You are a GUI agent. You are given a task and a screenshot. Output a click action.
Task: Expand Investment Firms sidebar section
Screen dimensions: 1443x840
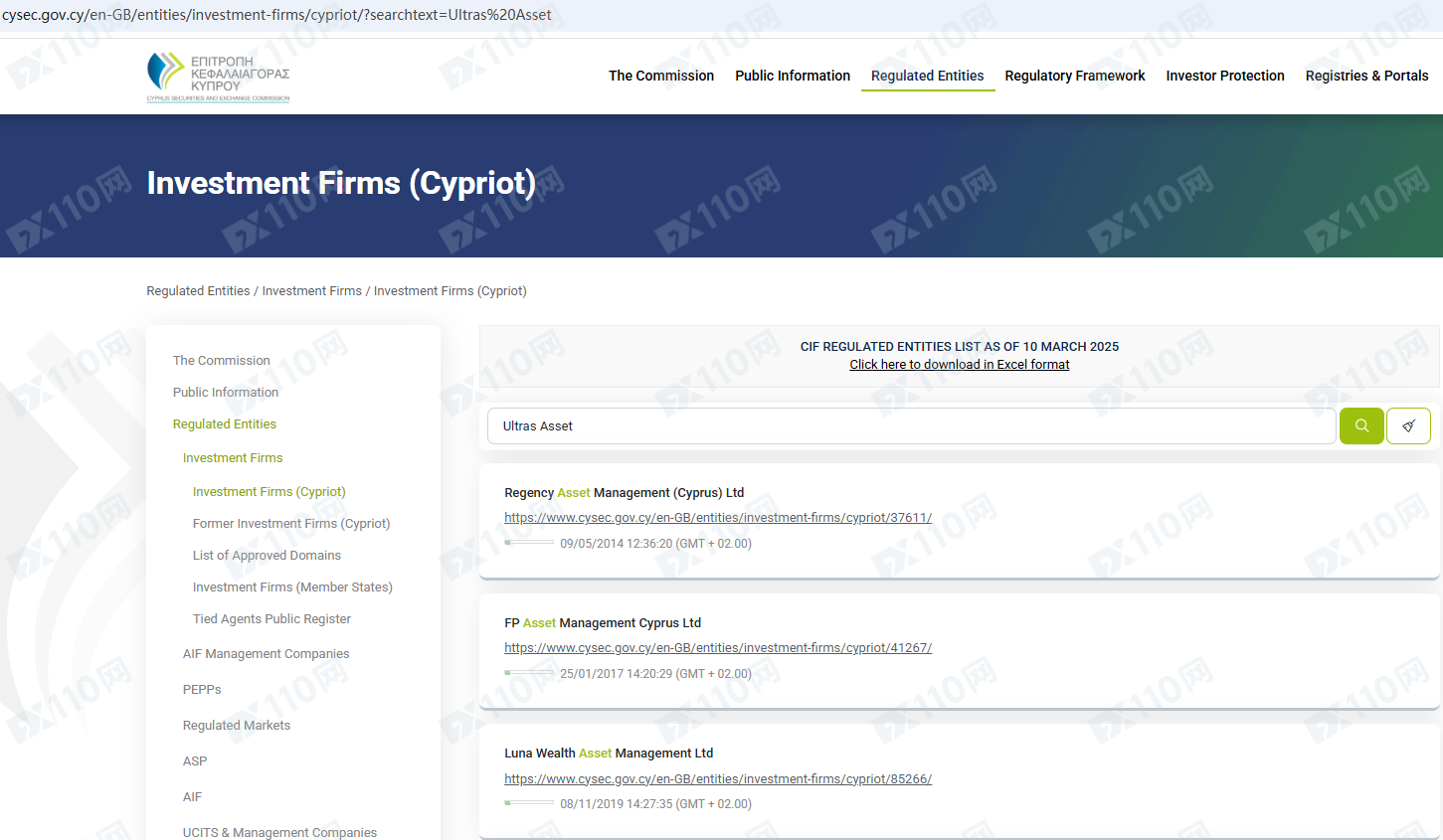[233, 458]
